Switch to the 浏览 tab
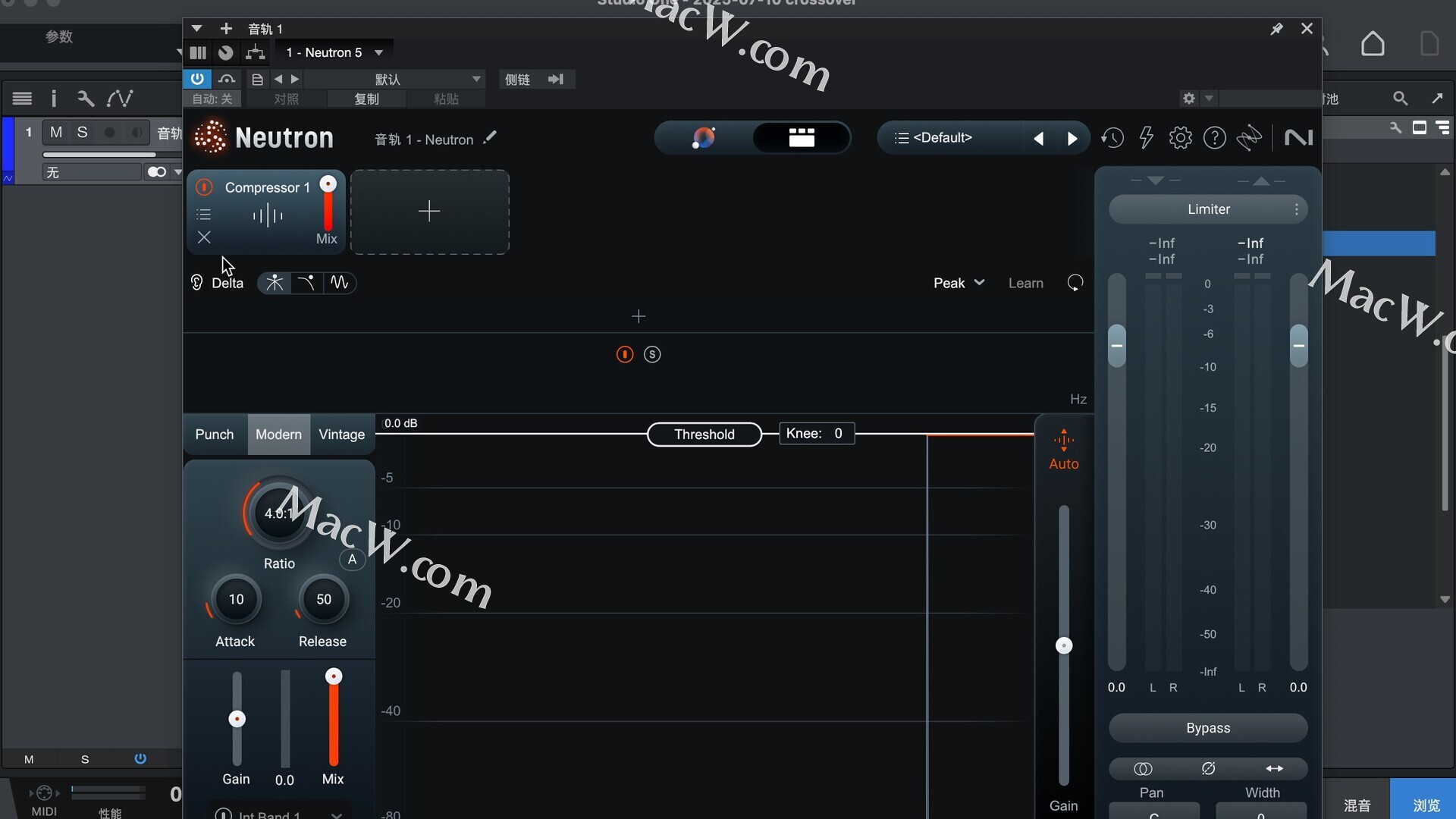 [x=1426, y=805]
